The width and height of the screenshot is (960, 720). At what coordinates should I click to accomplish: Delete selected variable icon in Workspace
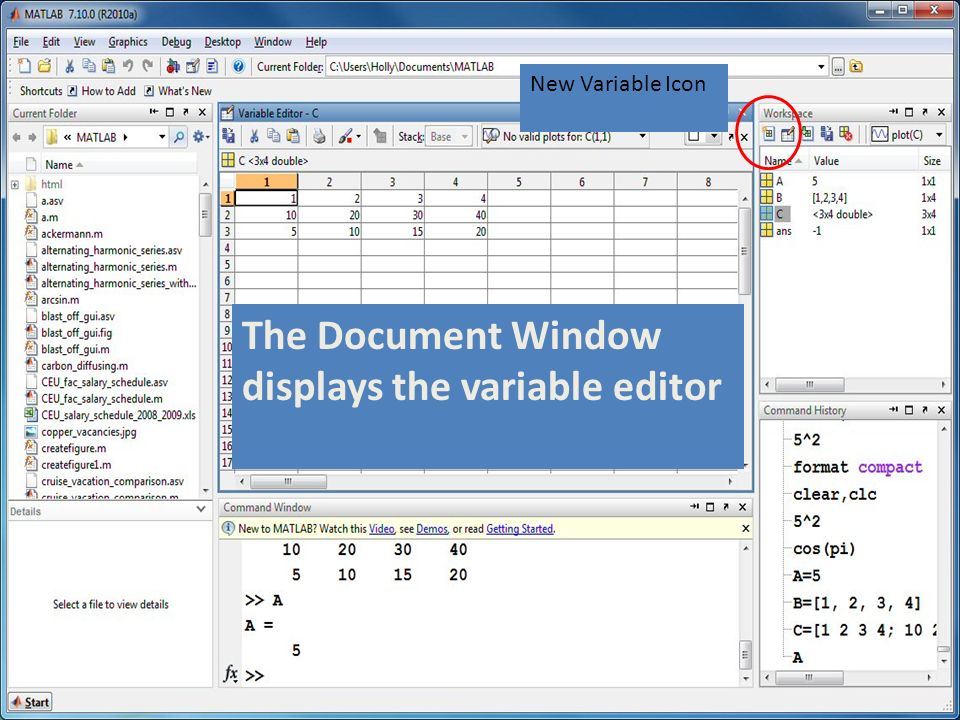[846, 133]
